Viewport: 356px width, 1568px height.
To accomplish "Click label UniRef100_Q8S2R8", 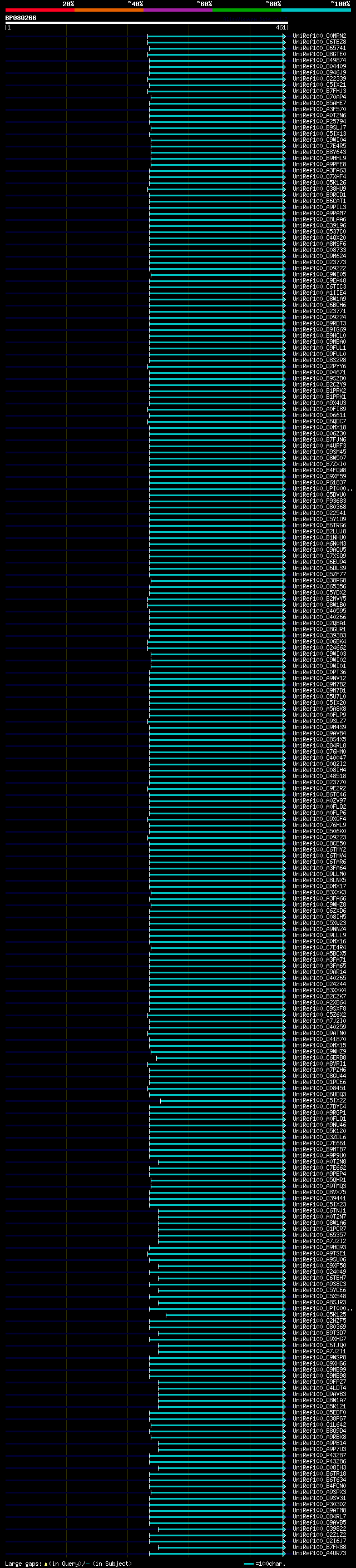I will click(x=319, y=360).
